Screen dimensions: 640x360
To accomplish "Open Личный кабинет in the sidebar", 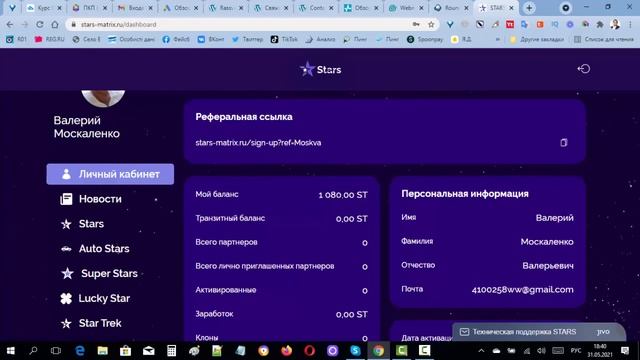I will pos(110,174).
